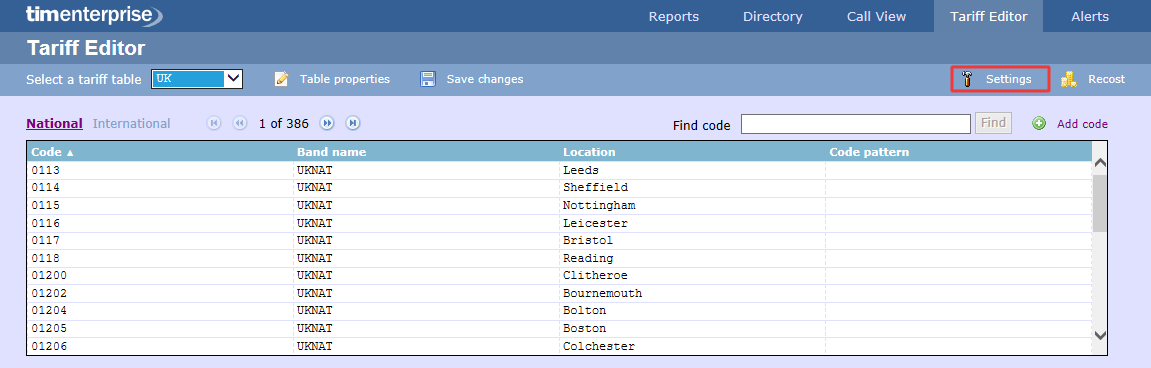Click the green Add code plus icon

click(x=1039, y=123)
